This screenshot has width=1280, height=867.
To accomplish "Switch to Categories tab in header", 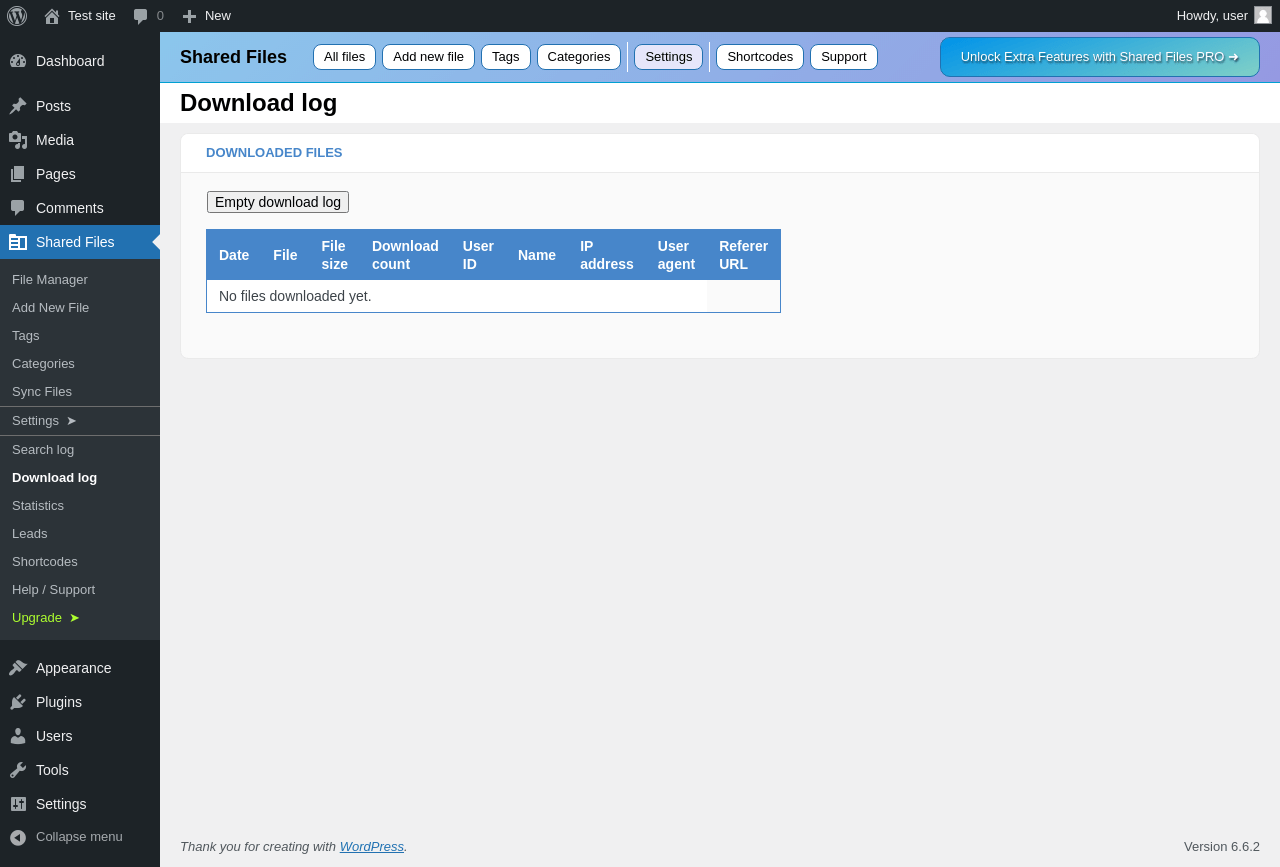I will coord(578,57).
